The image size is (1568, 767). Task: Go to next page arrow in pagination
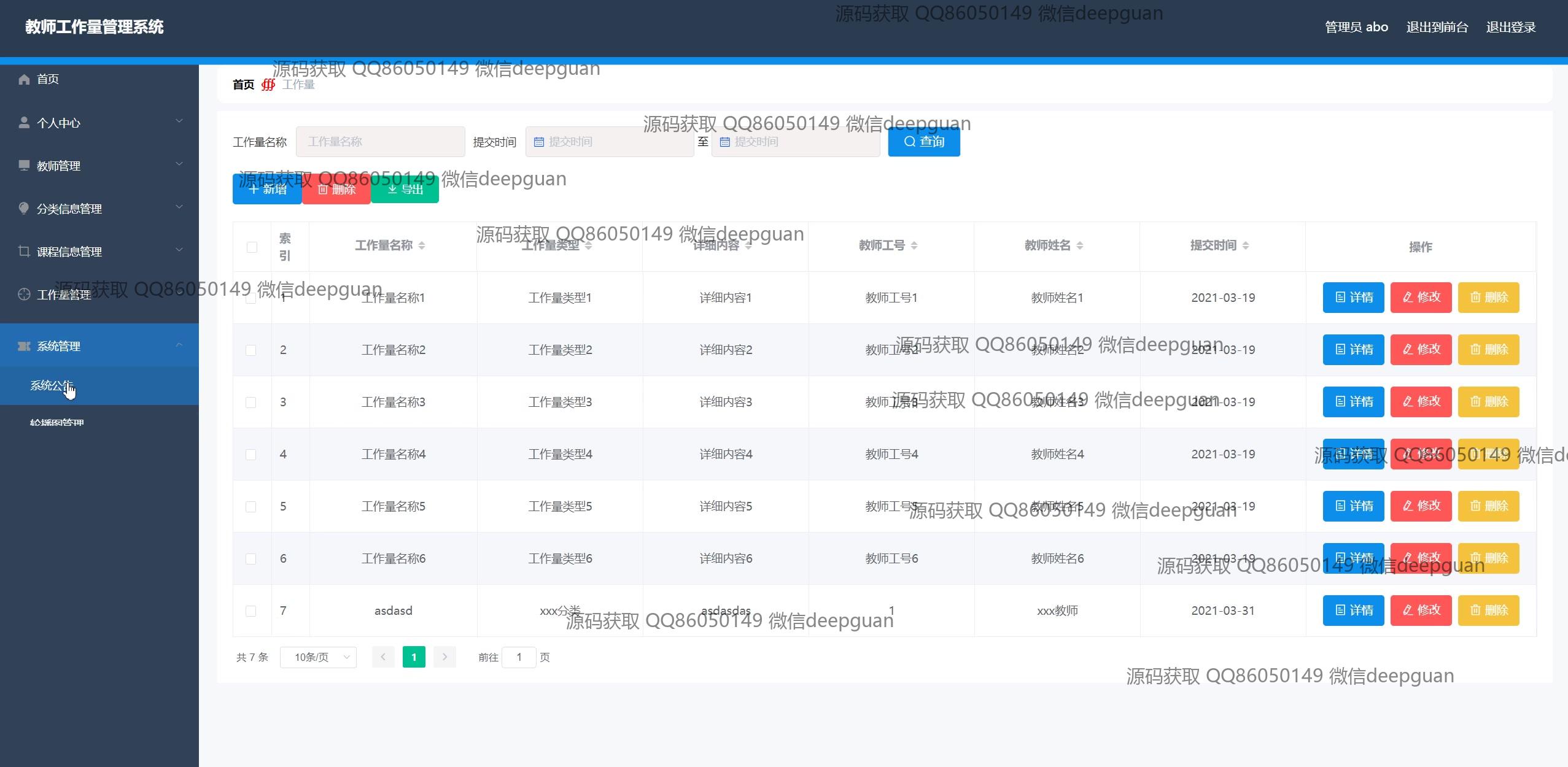pyautogui.click(x=444, y=657)
